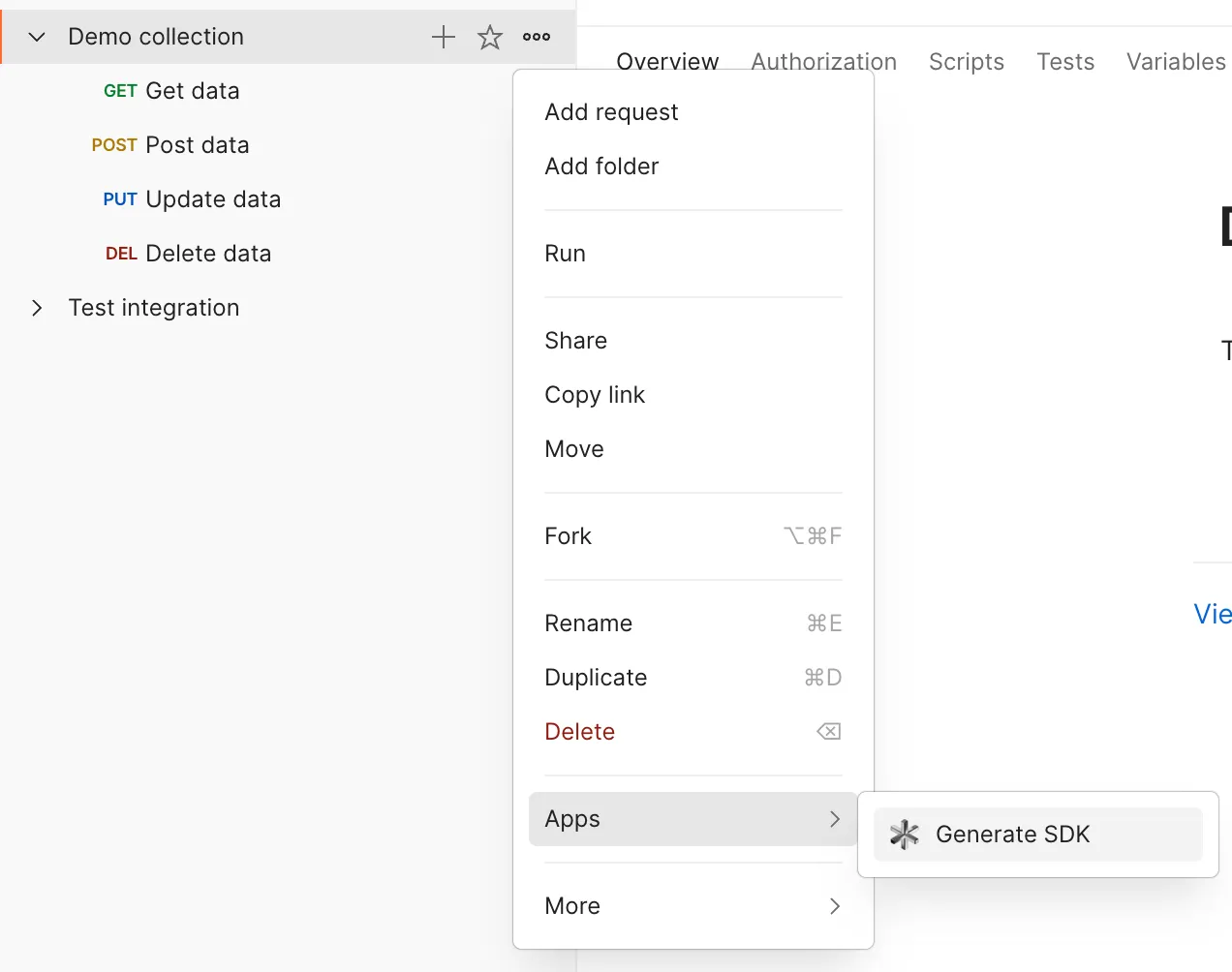Click the Generate SDK icon in Apps submenu
The height and width of the screenshot is (972, 1232).
[x=903, y=834]
